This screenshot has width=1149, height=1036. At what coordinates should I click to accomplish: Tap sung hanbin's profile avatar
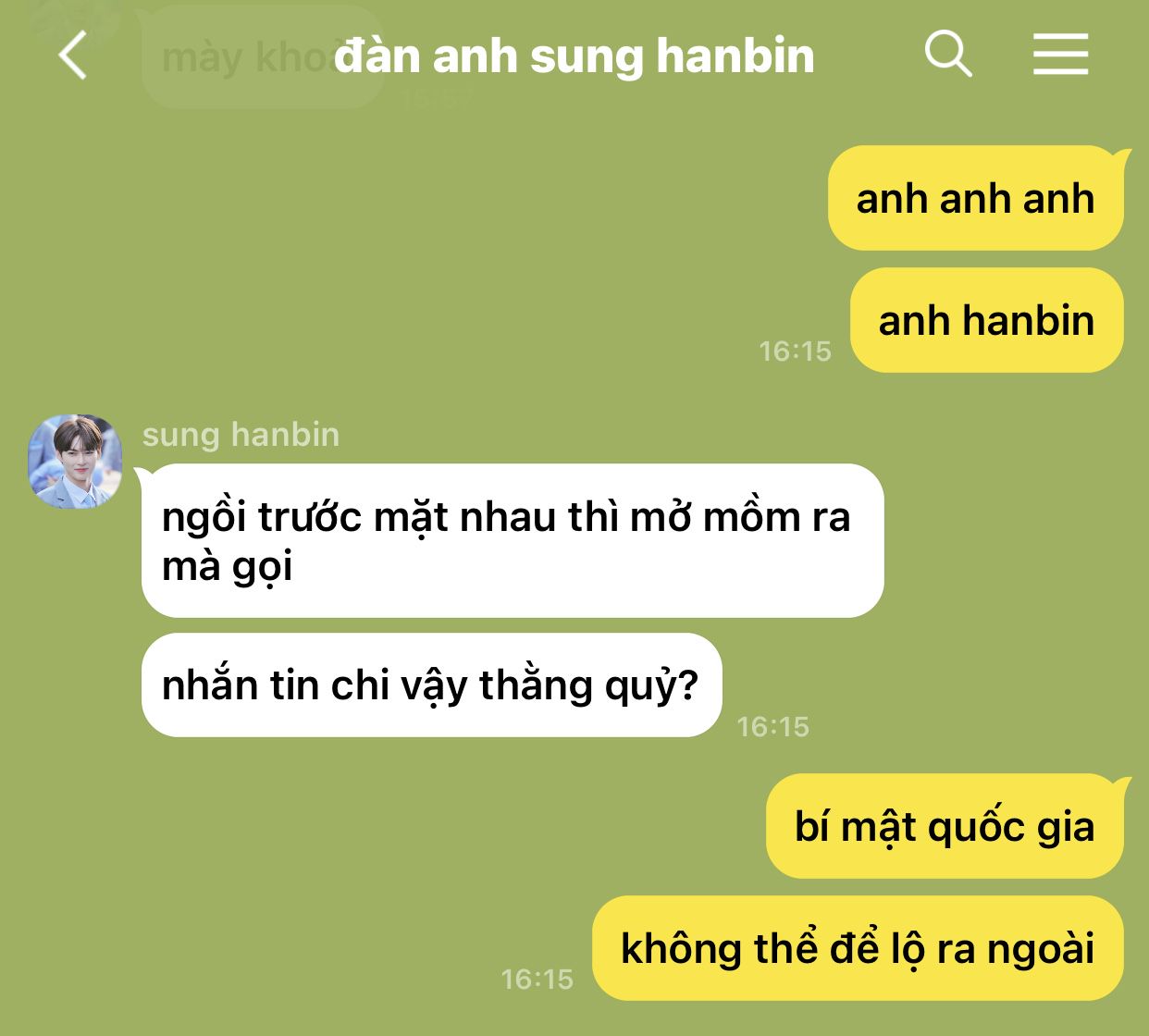(x=75, y=461)
